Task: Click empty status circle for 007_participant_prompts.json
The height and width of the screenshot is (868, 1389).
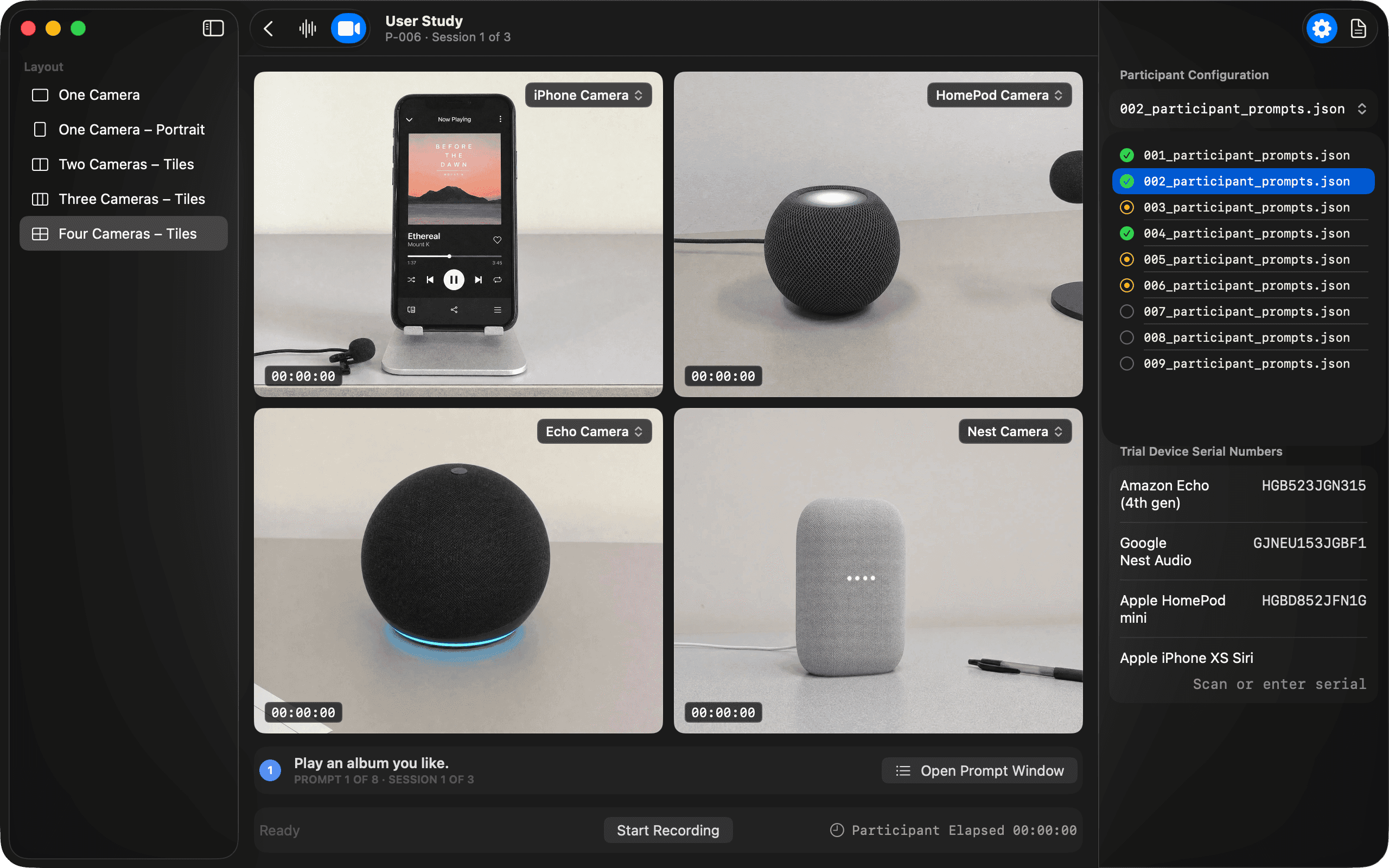Action: [x=1127, y=311]
